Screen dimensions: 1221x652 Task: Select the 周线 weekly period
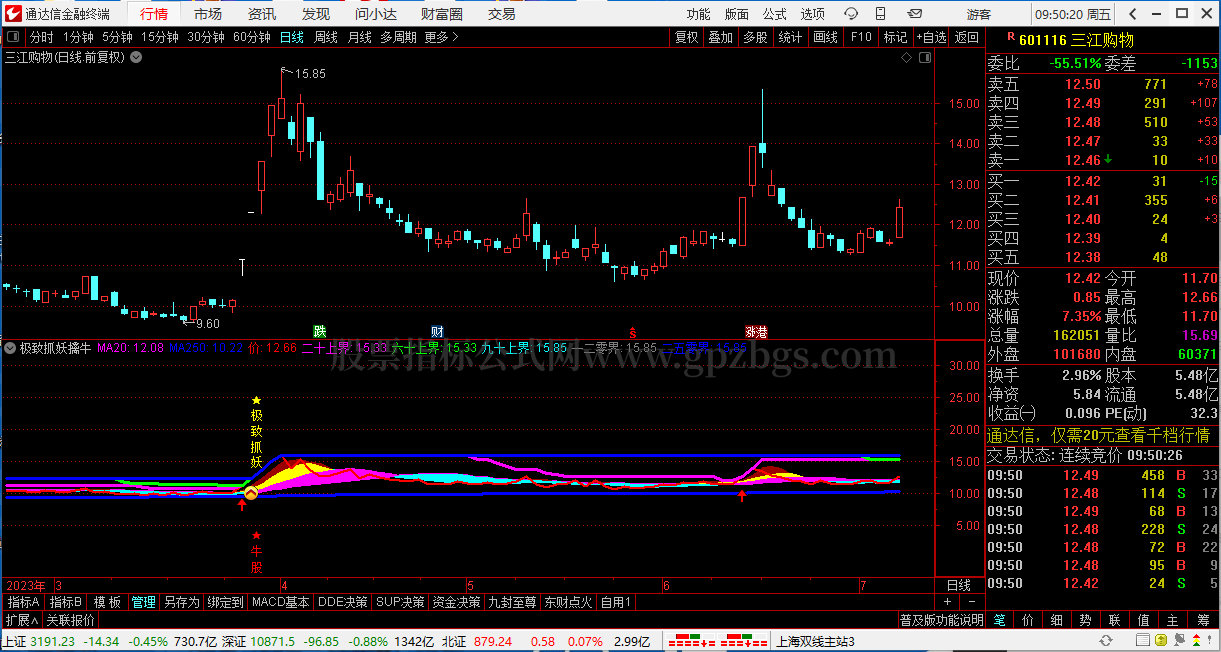tap(326, 37)
